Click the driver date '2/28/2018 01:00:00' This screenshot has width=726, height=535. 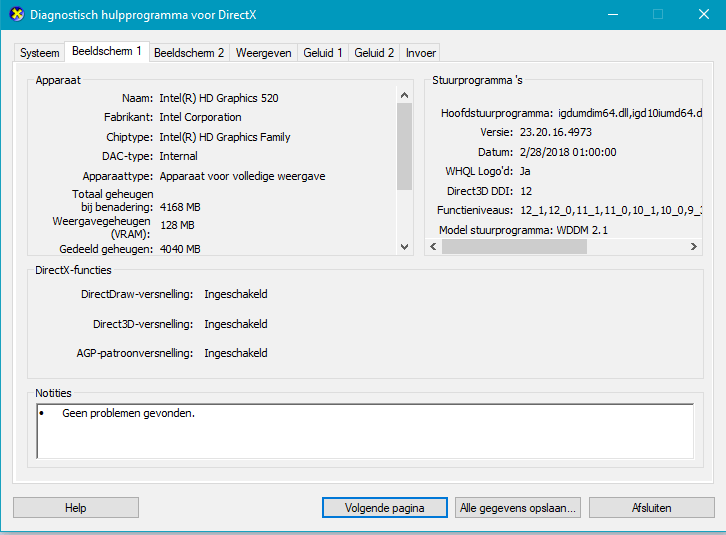[568, 152]
